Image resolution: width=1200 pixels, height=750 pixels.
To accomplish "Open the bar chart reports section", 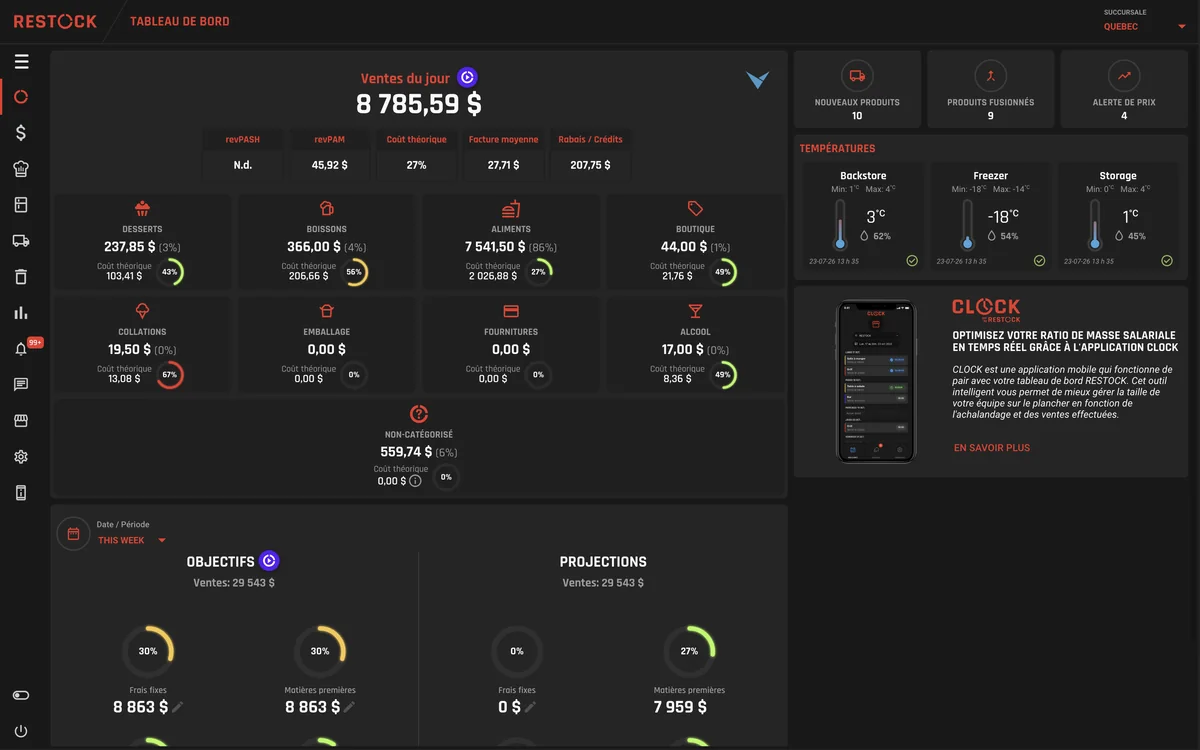I will [x=21, y=313].
